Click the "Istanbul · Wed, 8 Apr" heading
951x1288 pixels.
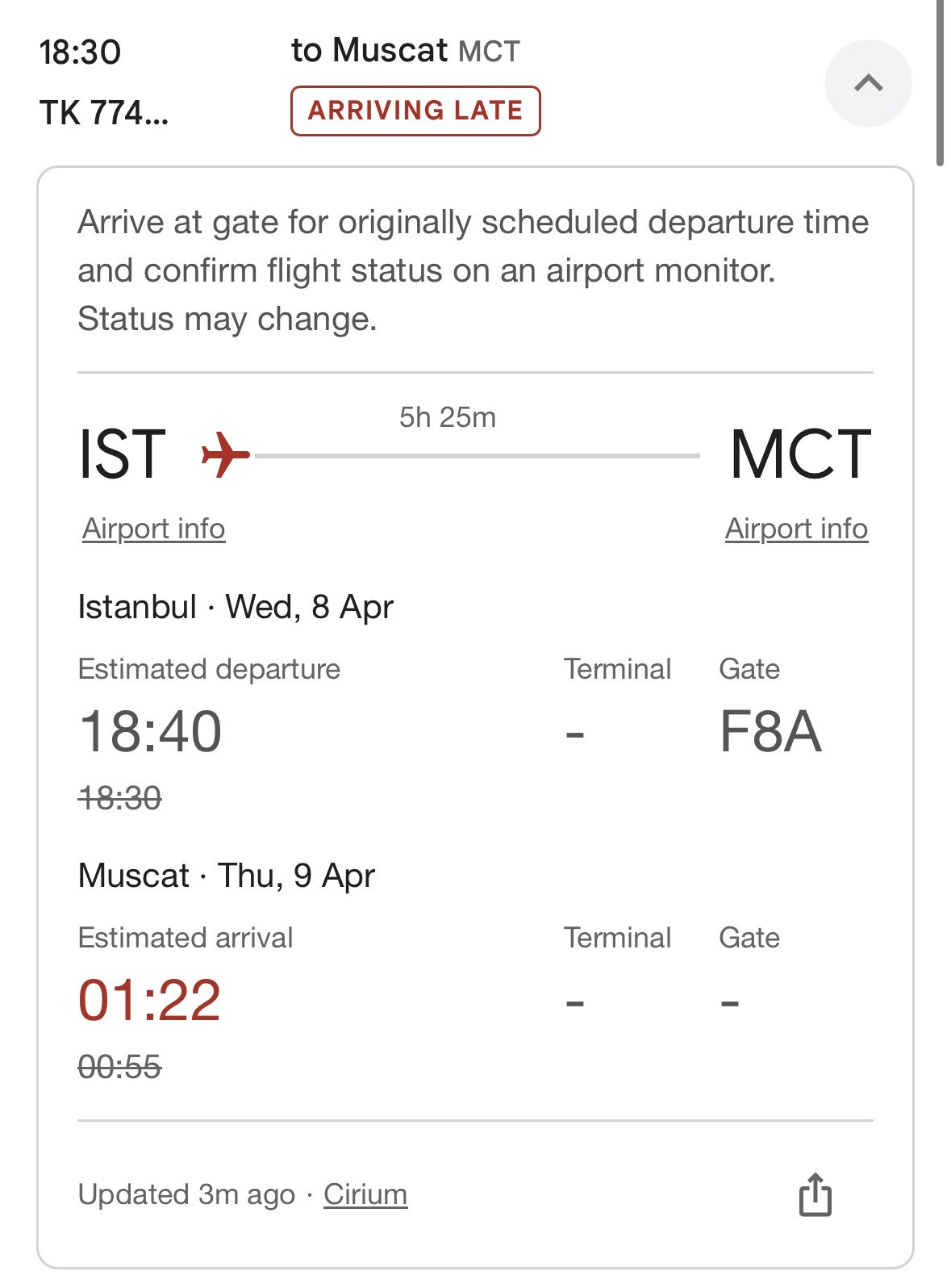click(x=236, y=607)
